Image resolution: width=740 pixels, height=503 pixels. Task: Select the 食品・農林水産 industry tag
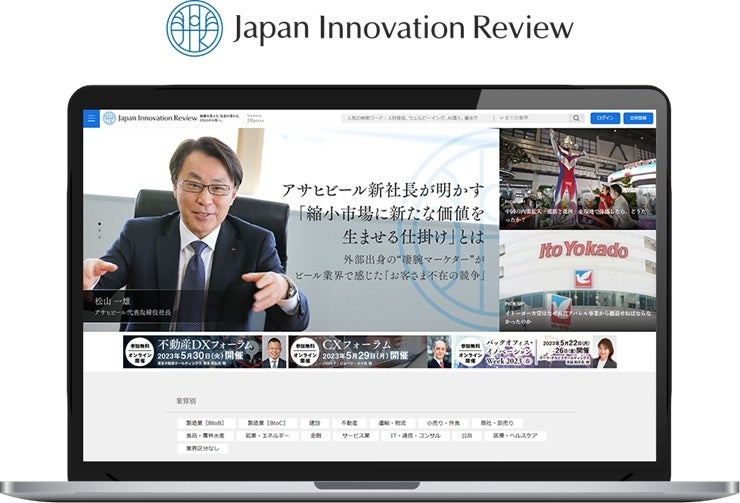(x=205, y=436)
